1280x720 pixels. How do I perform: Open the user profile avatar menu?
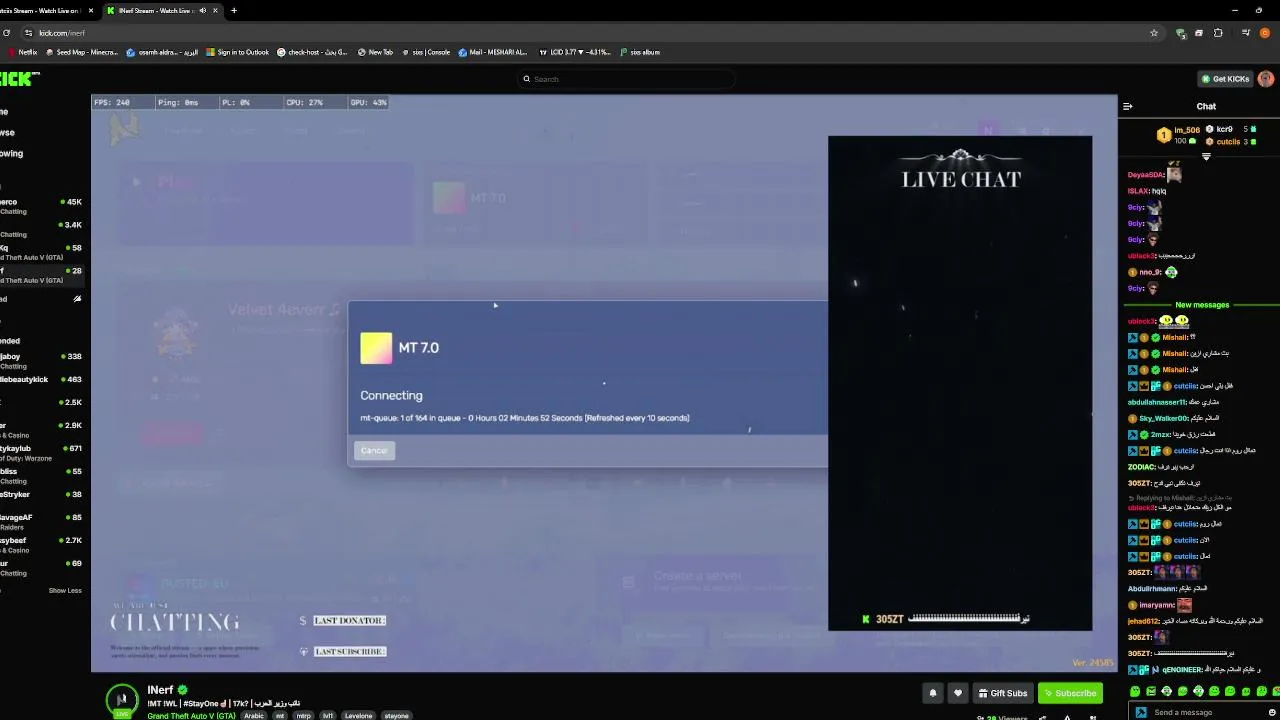click(x=1266, y=79)
